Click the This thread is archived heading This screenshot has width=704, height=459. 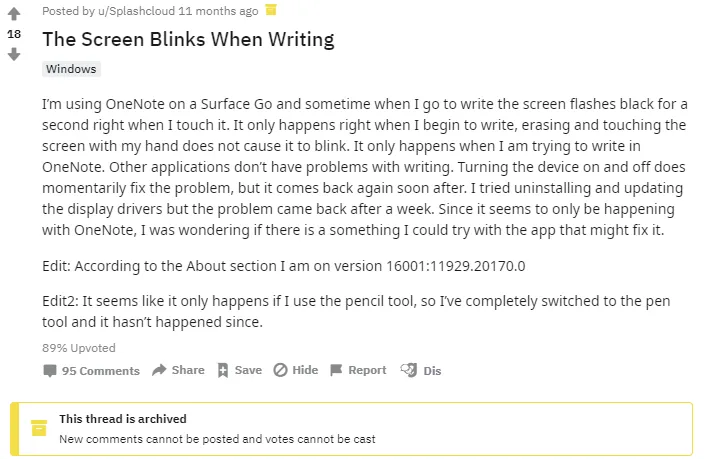(123, 419)
